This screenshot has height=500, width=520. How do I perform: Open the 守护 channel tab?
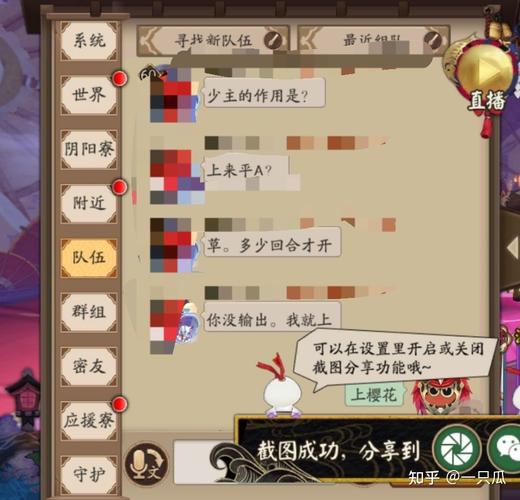(89, 474)
